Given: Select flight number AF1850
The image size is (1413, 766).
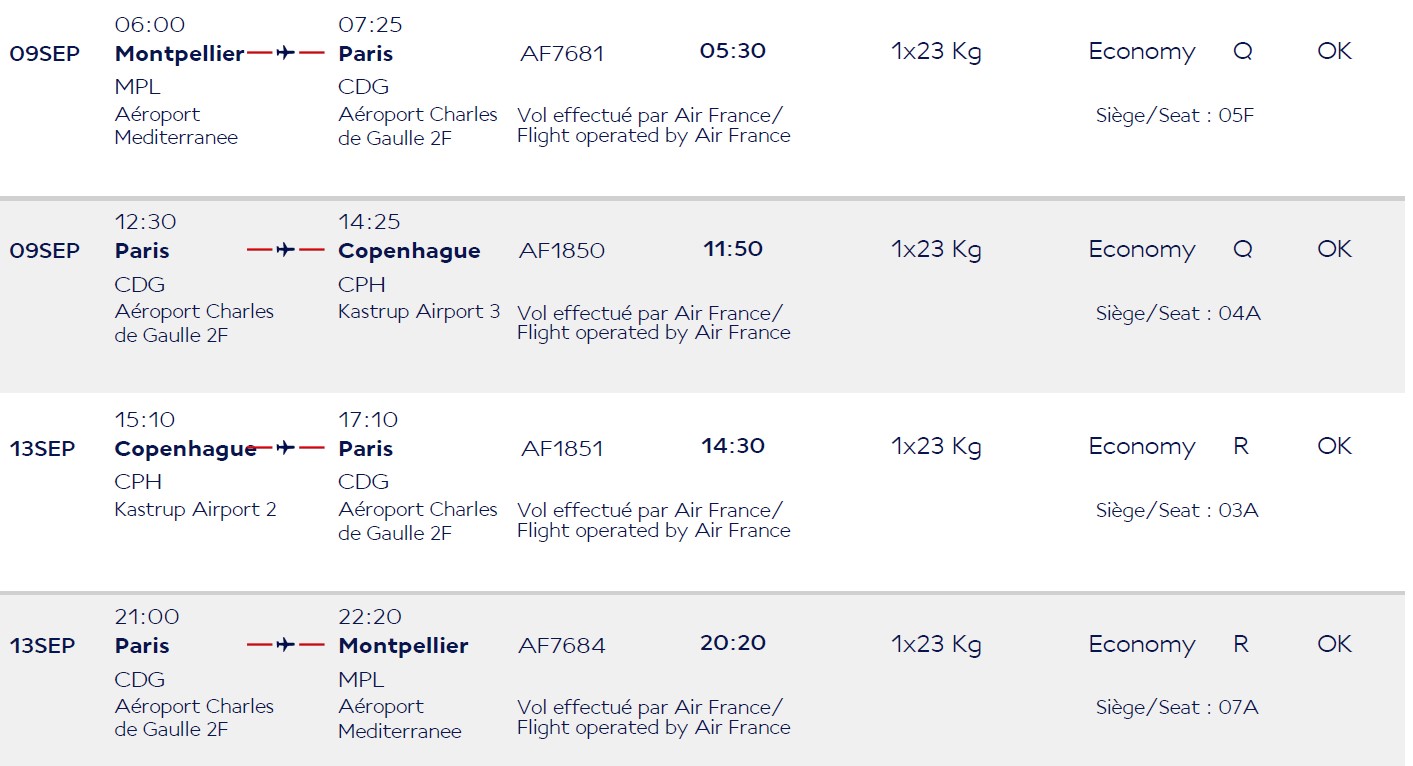Looking at the screenshot, I should [562, 251].
